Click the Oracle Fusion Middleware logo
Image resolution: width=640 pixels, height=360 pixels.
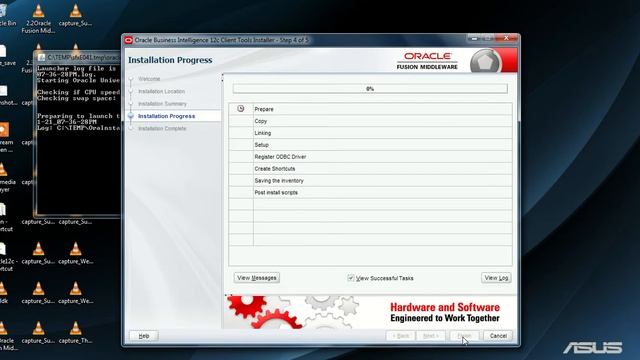[427, 61]
